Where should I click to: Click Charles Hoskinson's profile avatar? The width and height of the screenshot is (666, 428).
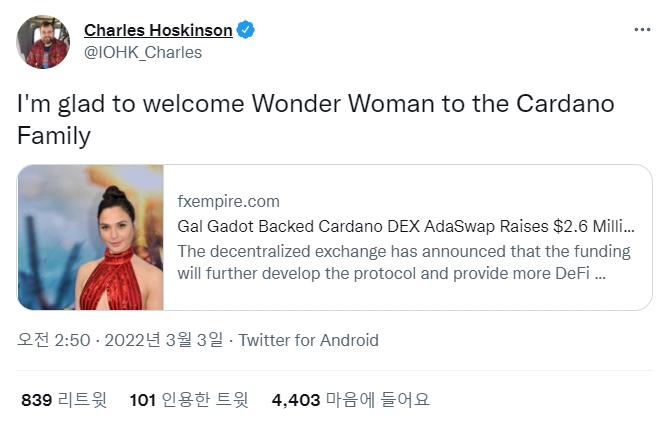(42, 41)
